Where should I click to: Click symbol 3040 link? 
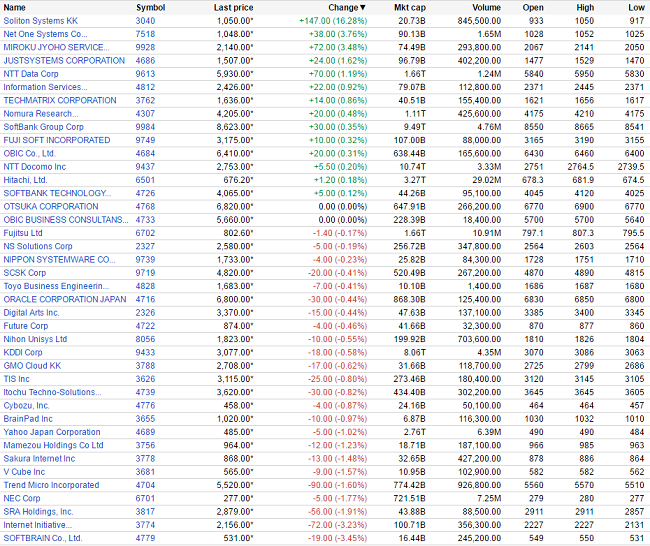(x=145, y=21)
